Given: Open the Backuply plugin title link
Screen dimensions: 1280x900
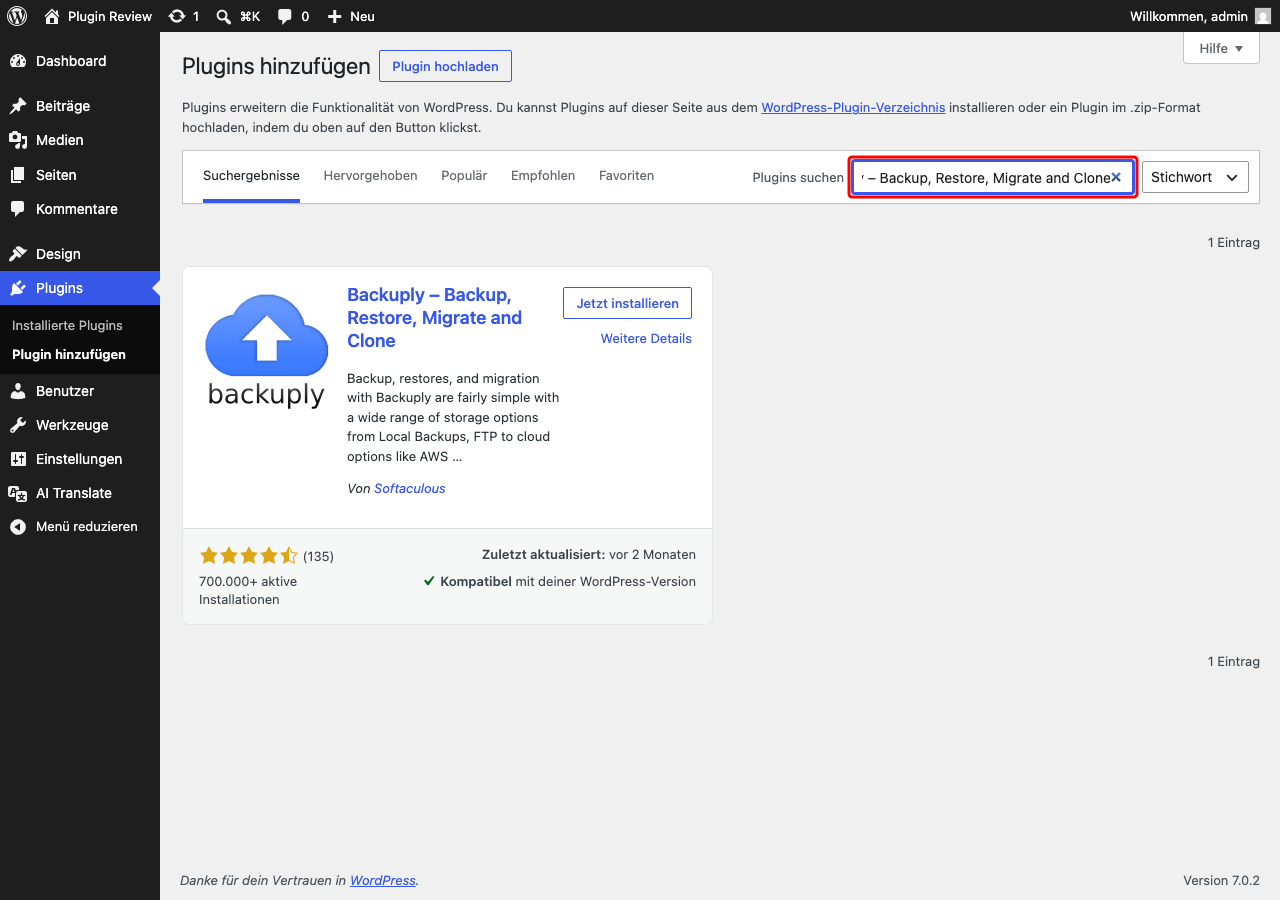Looking at the screenshot, I should click(434, 318).
